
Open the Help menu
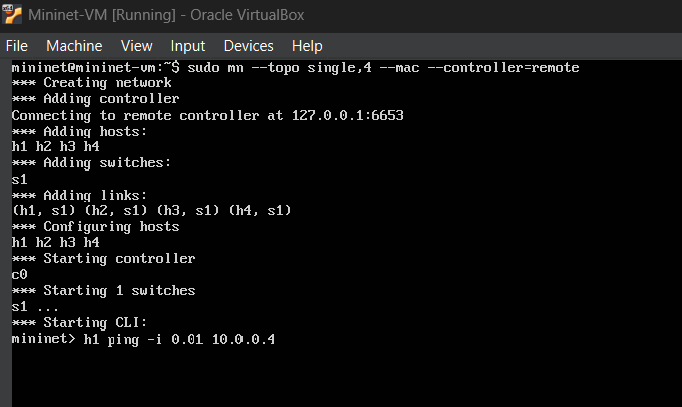(x=307, y=46)
